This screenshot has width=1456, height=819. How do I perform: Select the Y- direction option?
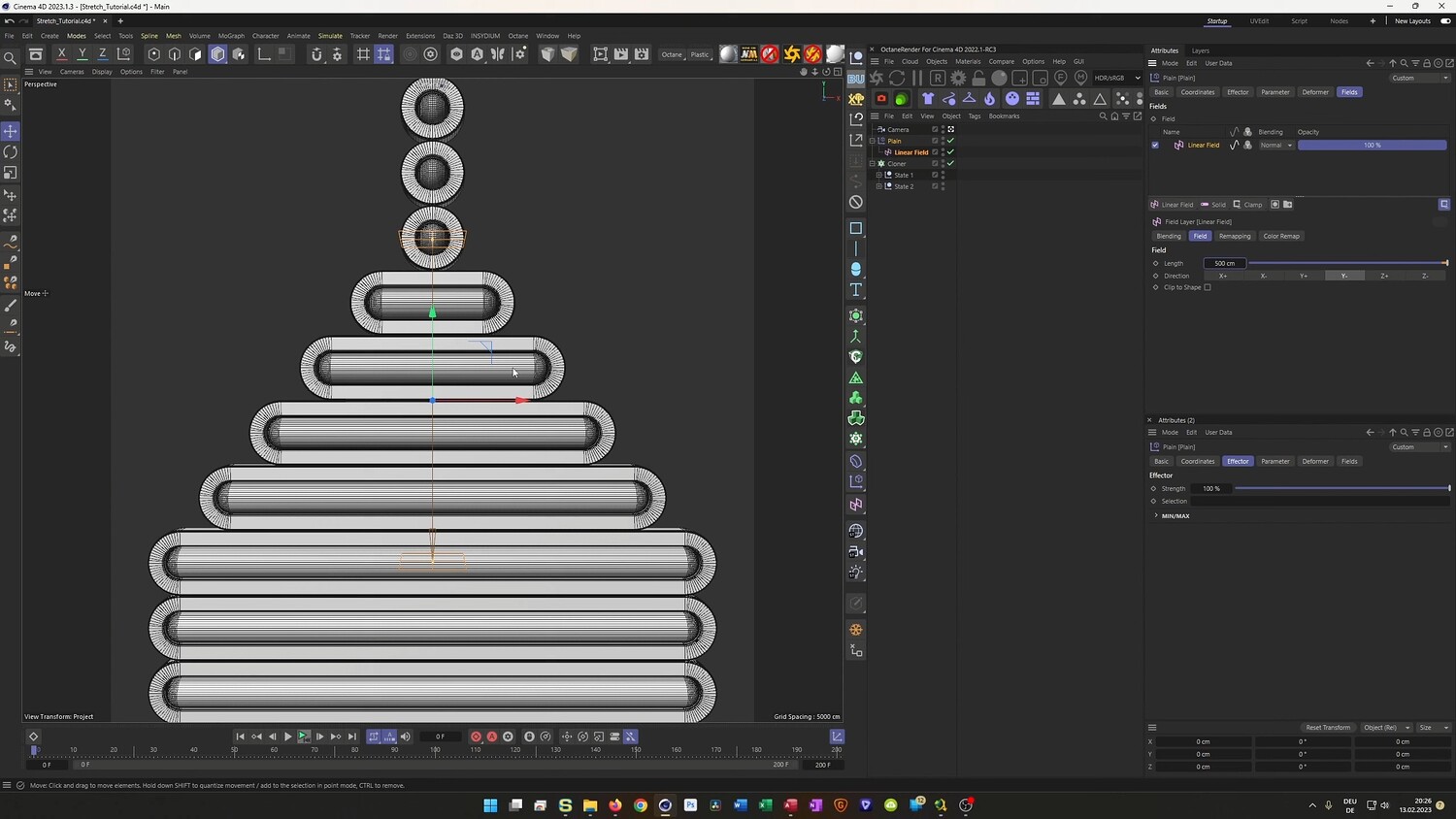click(x=1344, y=276)
